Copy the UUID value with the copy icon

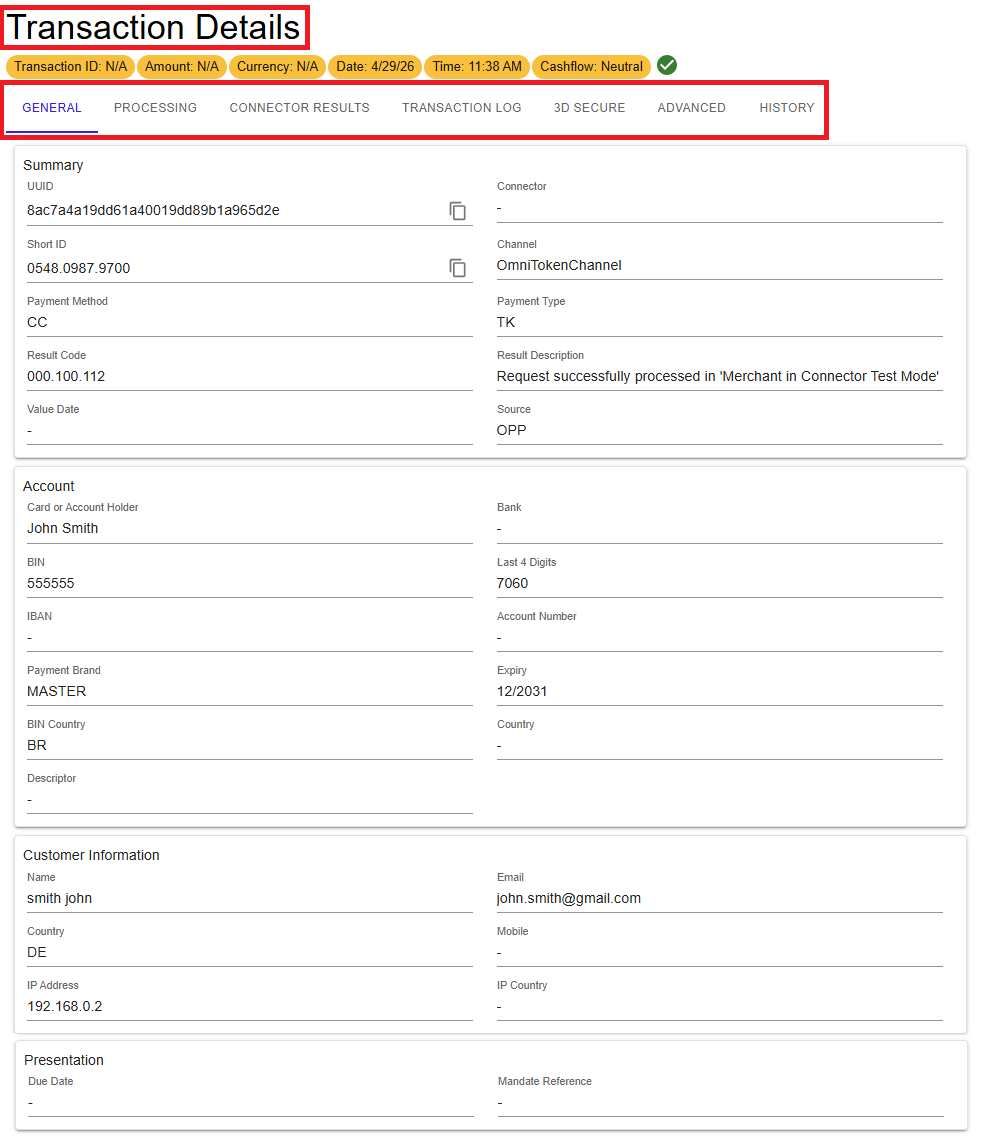[x=457, y=210]
